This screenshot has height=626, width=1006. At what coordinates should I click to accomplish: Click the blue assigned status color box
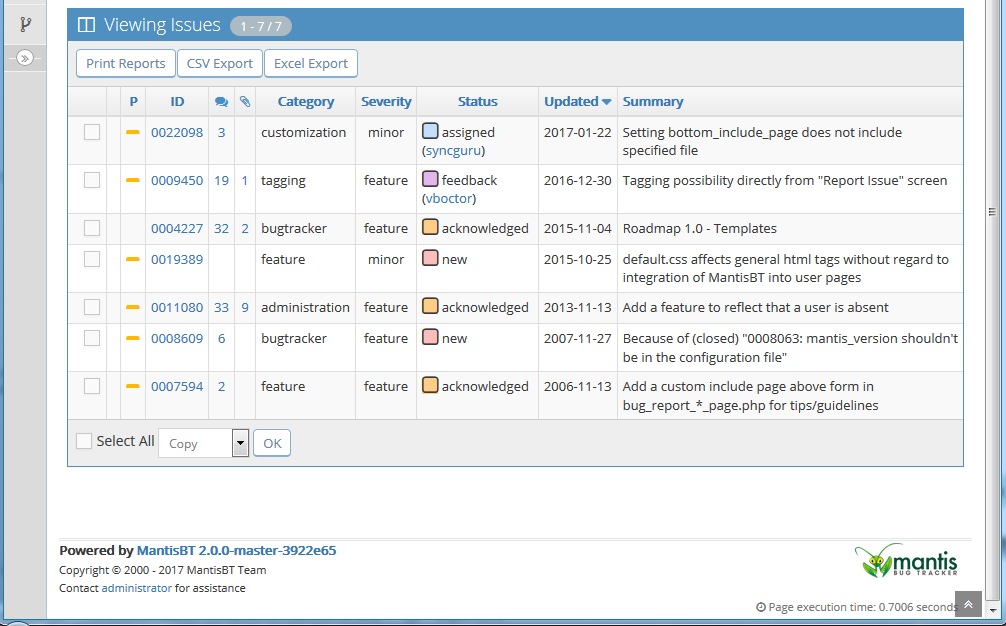(x=430, y=131)
